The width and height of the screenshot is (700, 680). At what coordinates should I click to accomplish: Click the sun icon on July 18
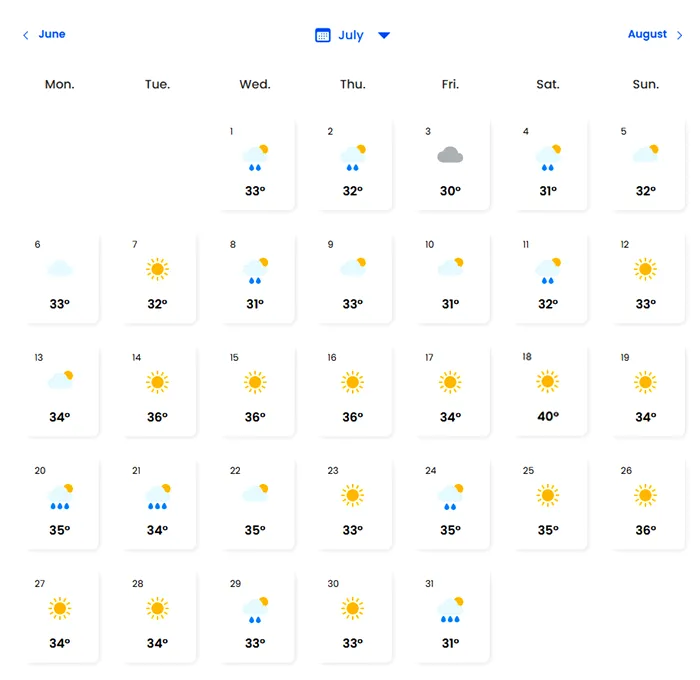547,381
